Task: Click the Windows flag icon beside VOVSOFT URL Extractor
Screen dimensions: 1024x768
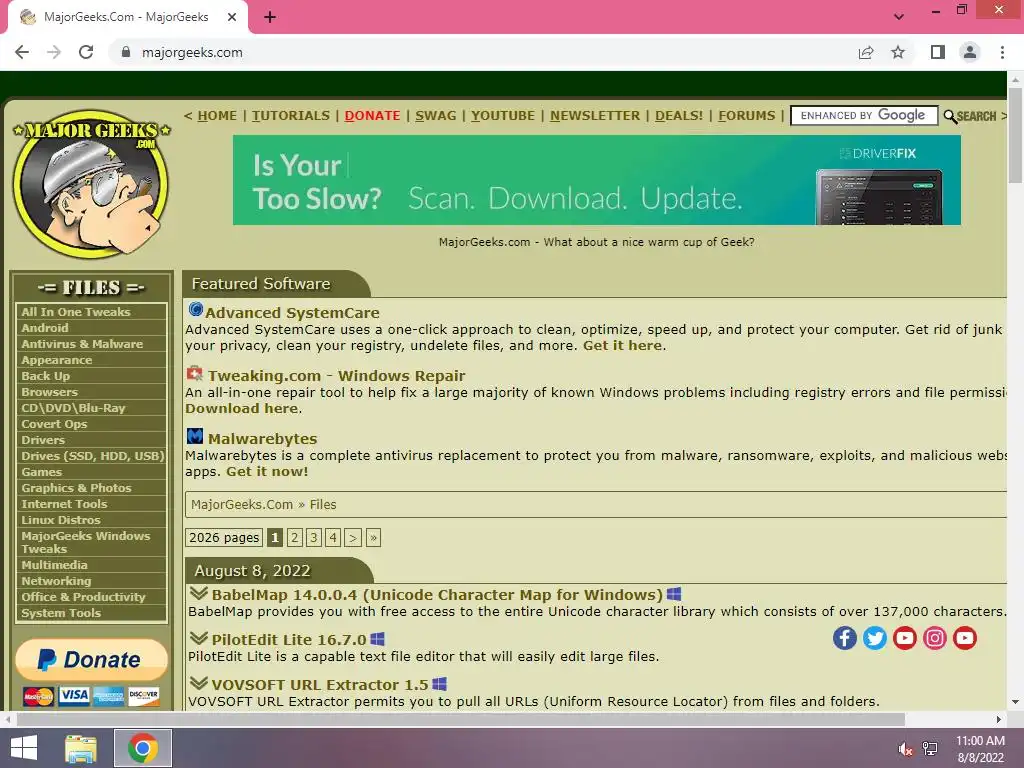Action: (x=440, y=684)
